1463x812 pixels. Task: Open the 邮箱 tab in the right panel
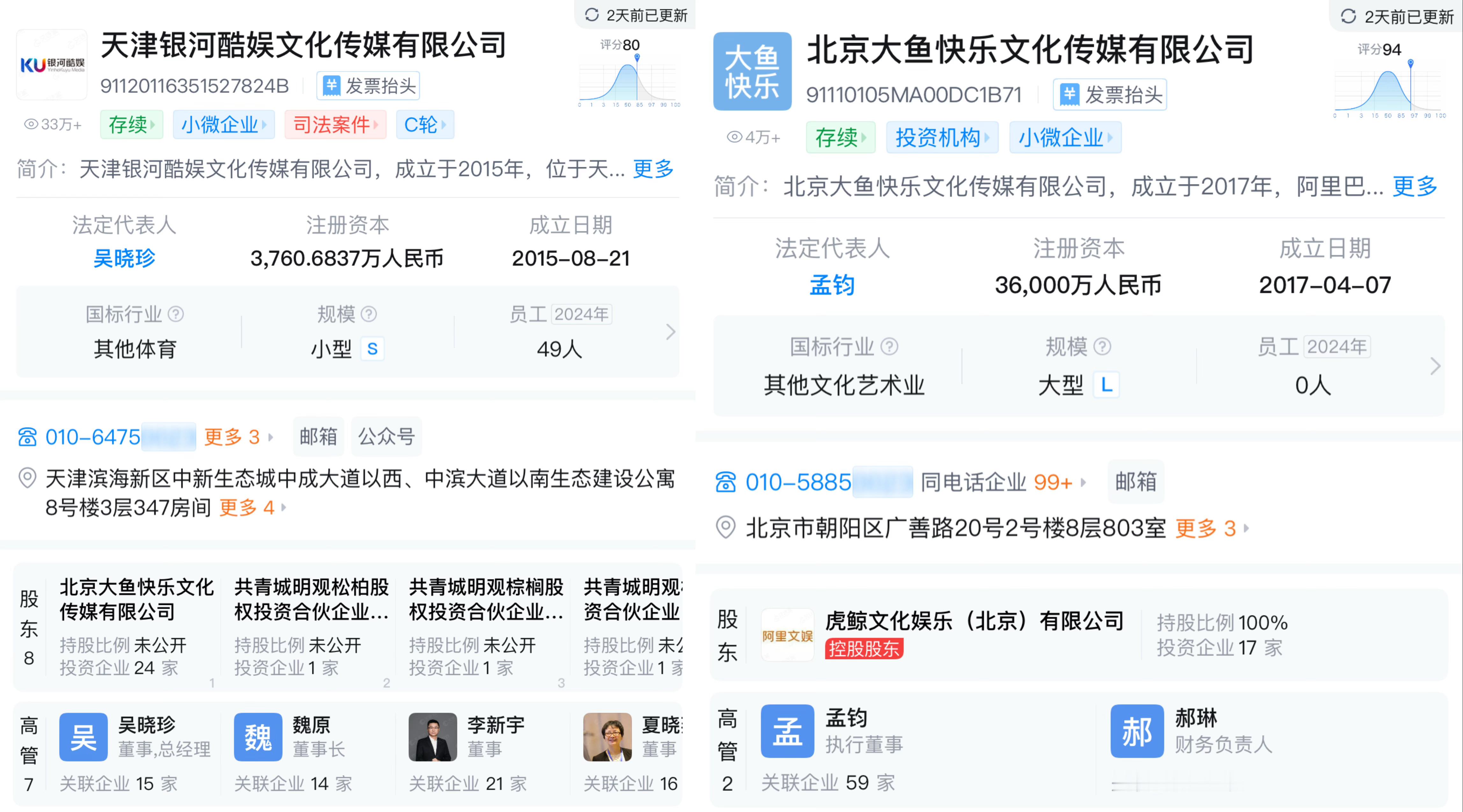click(x=1135, y=482)
